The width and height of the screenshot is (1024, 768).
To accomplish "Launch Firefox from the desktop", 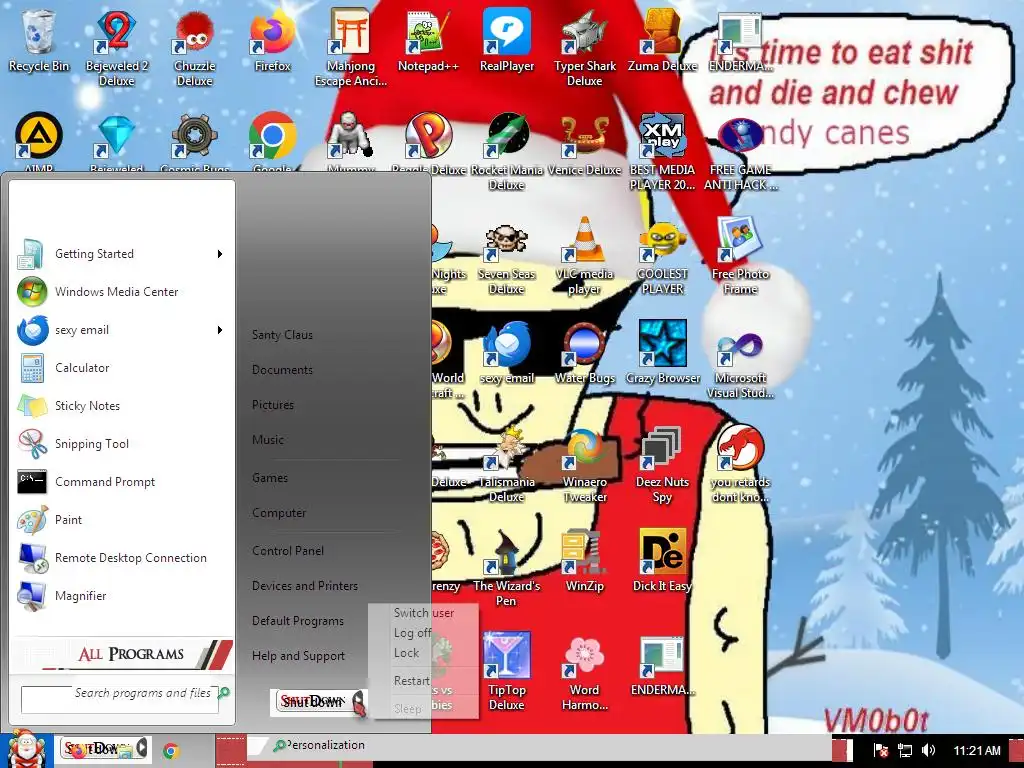I will [272, 40].
